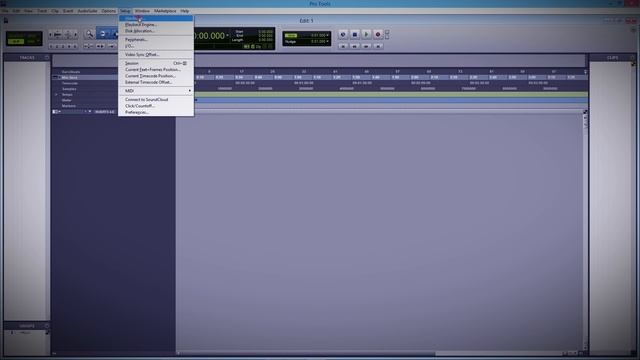Select the Bars|Beats ruler label
Image resolution: width=640 pixels, height=360 pixels.
[71, 72]
